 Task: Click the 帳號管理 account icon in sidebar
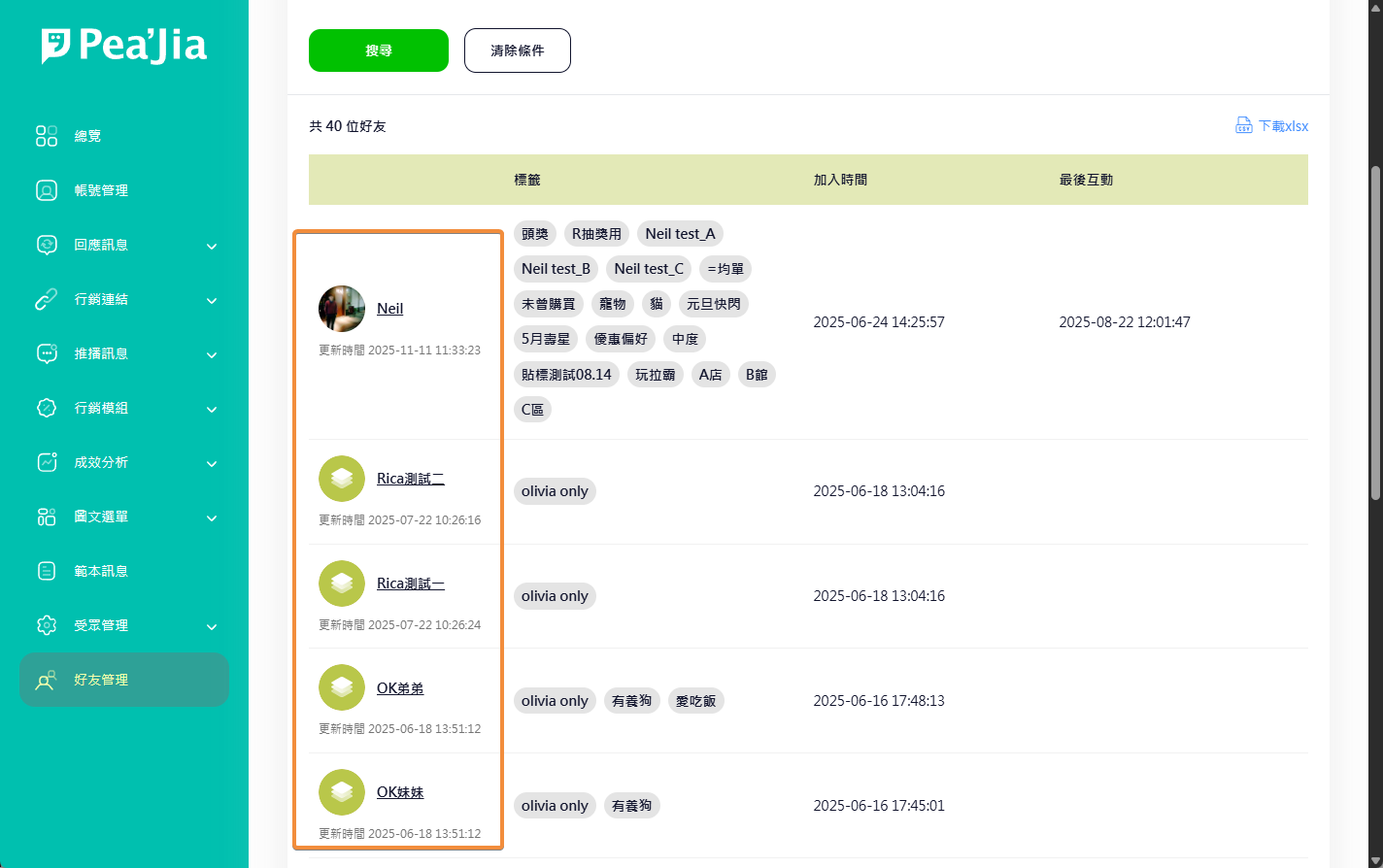47,190
